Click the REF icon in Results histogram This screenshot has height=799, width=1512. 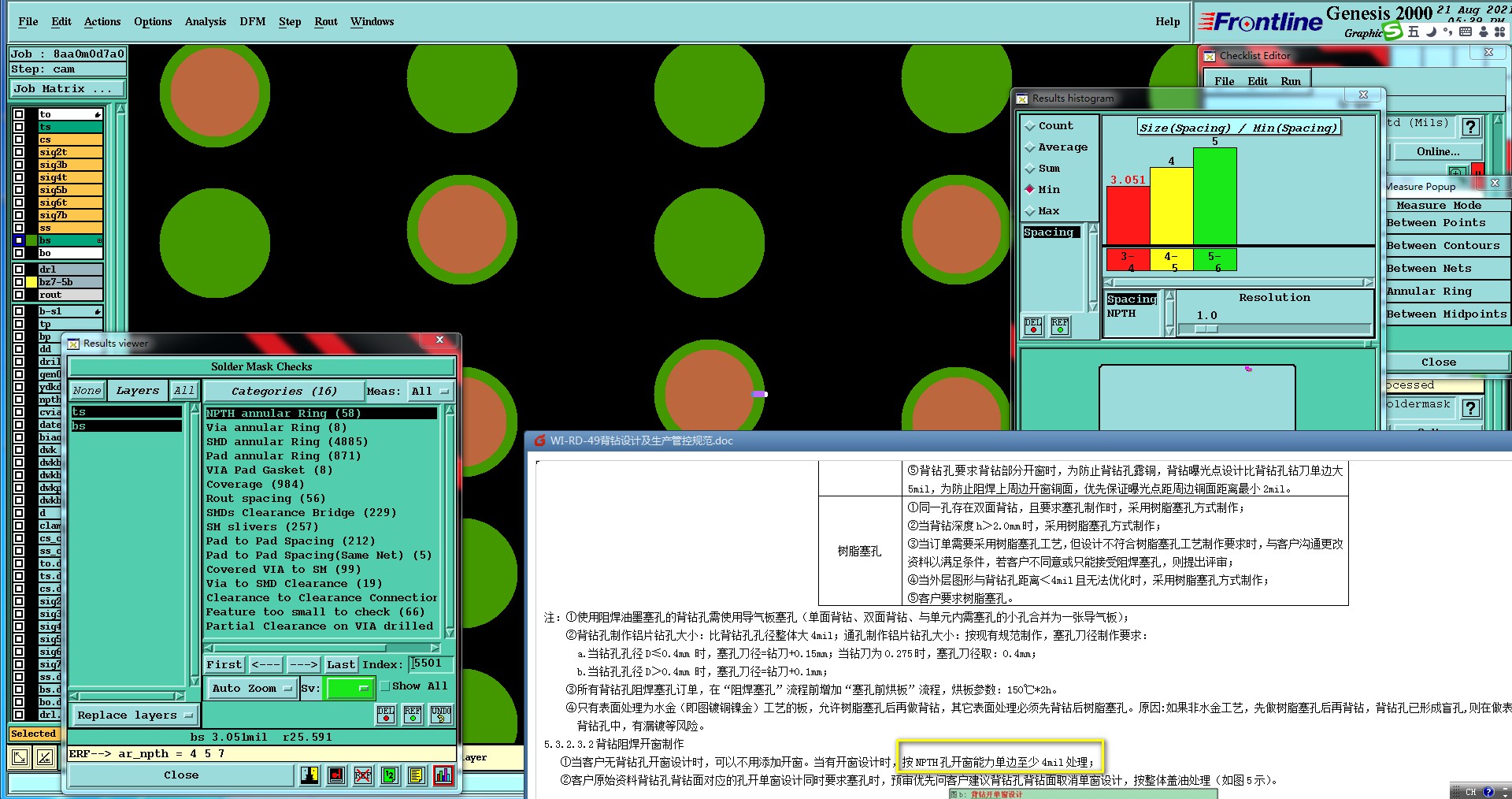pyautogui.click(x=1060, y=325)
